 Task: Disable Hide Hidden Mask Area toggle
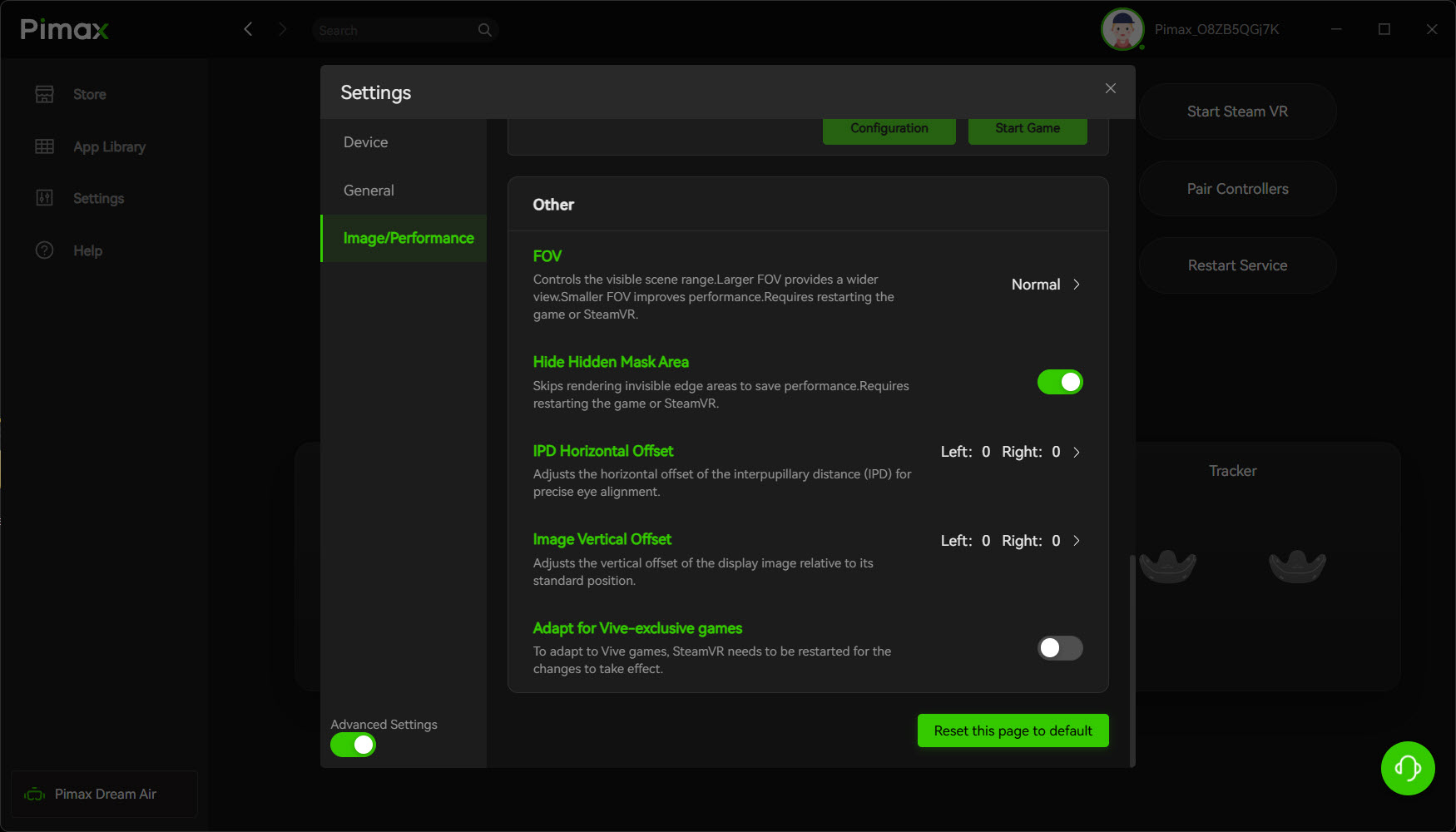pyautogui.click(x=1060, y=382)
